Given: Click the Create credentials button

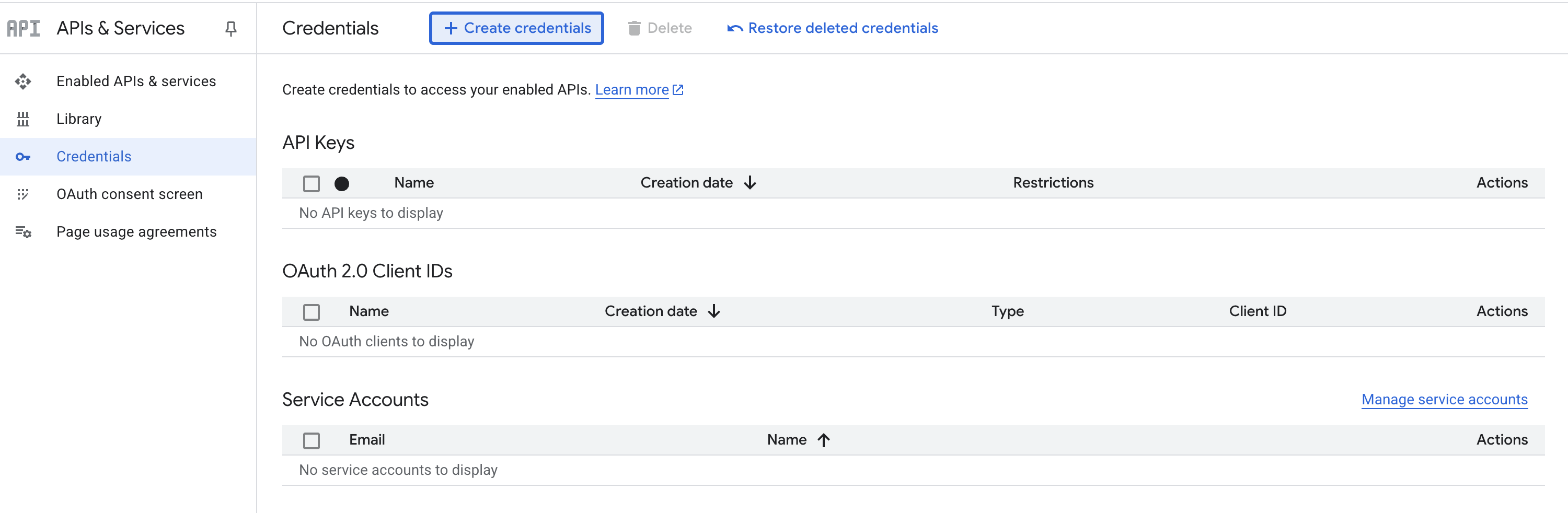Looking at the screenshot, I should coord(516,28).
